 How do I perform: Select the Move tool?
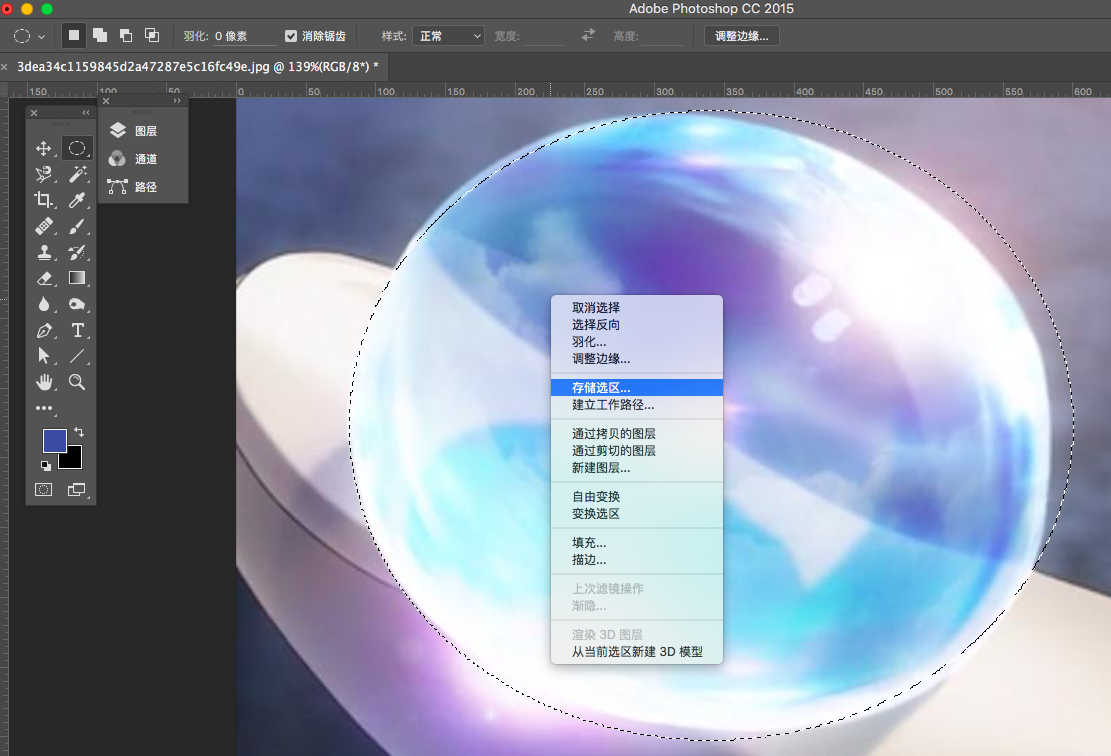click(x=44, y=148)
